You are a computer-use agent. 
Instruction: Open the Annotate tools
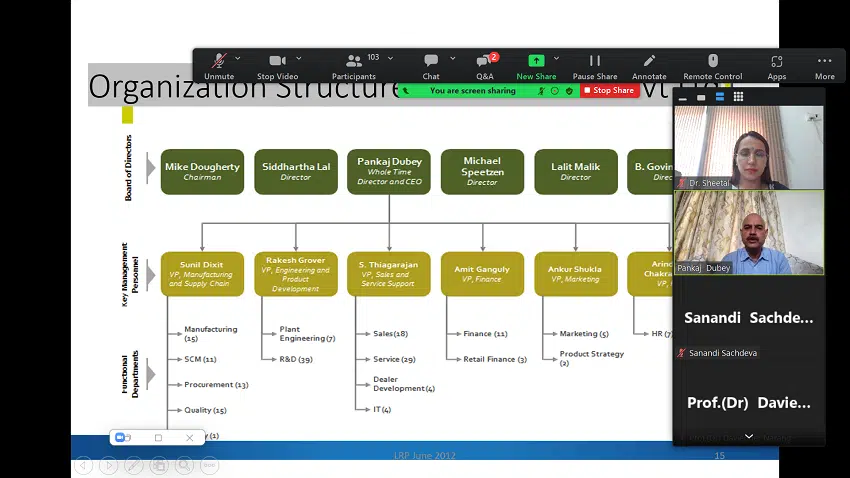coord(649,66)
